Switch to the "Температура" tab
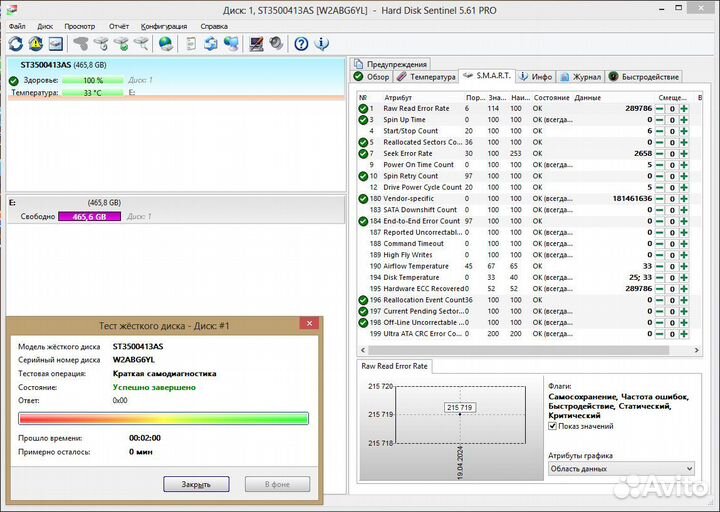720x512 pixels. [424, 76]
